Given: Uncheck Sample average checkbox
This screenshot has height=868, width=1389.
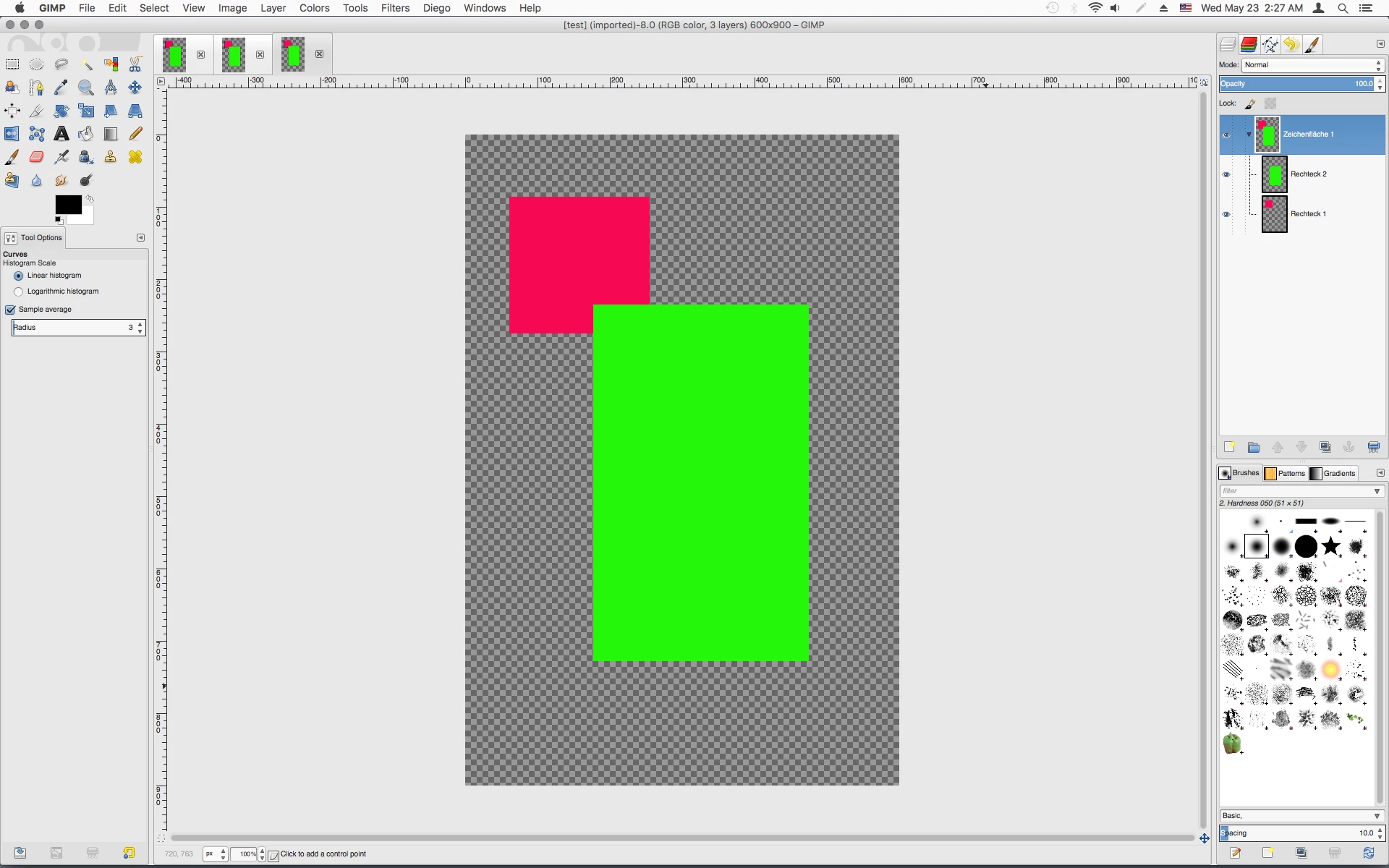Looking at the screenshot, I should (11, 310).
